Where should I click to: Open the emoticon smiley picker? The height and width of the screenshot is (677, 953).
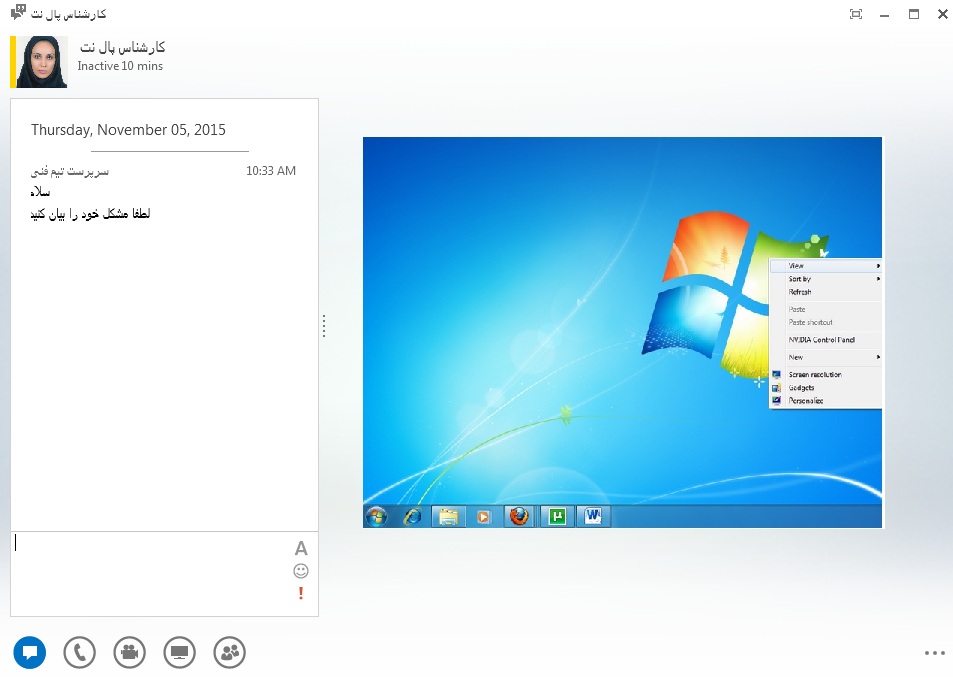pyautogui.click(x=301, y=571)
